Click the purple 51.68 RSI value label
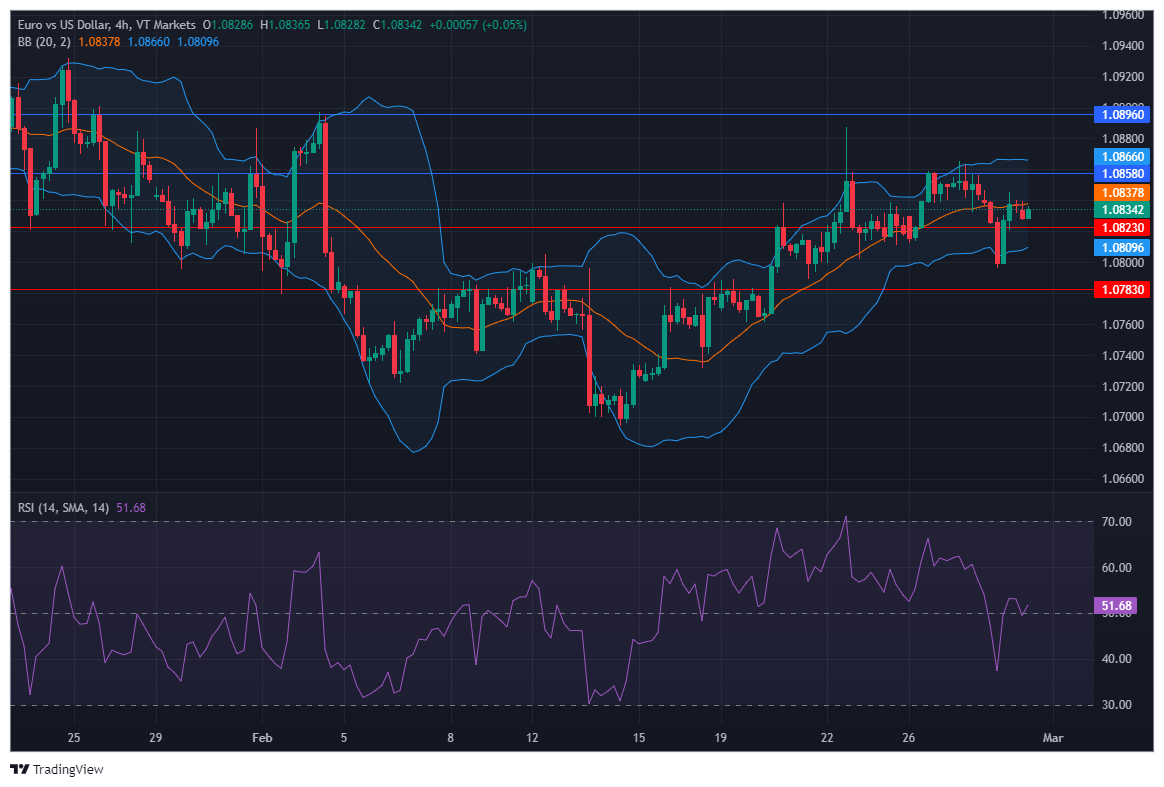Image resolution: width=1164 pixels, height=787 pixels. (1116, 606)
